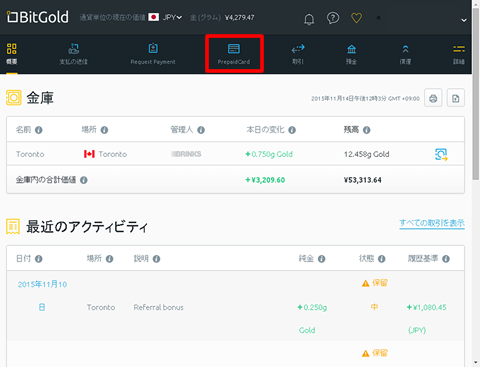This screenshot has height=367, width=480.
Task: Click the gold heart icon
Action: click(356, 18)
